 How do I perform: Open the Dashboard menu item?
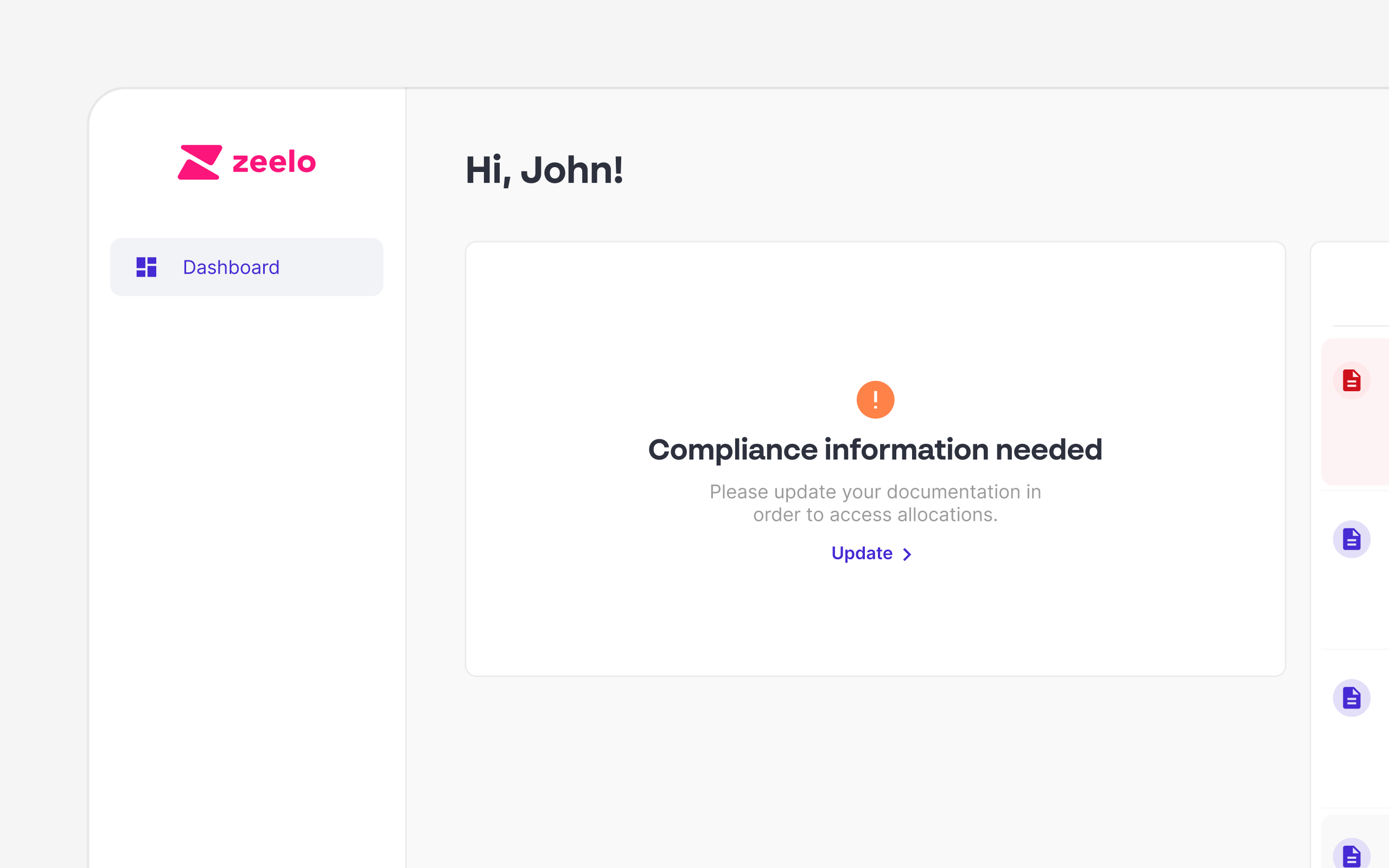click(246, 267)
